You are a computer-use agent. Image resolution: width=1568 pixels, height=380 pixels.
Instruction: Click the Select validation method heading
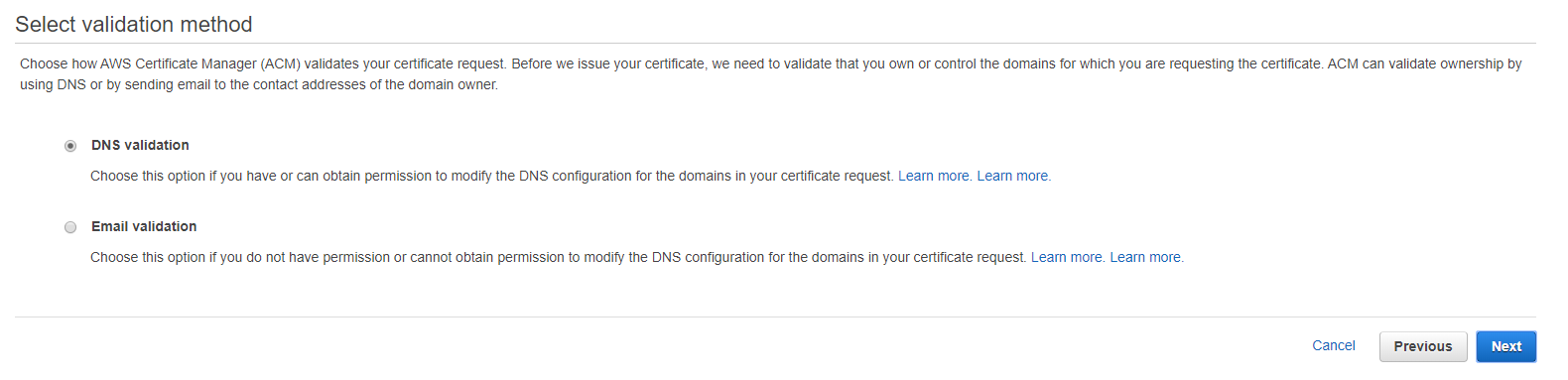coord(134,24)
